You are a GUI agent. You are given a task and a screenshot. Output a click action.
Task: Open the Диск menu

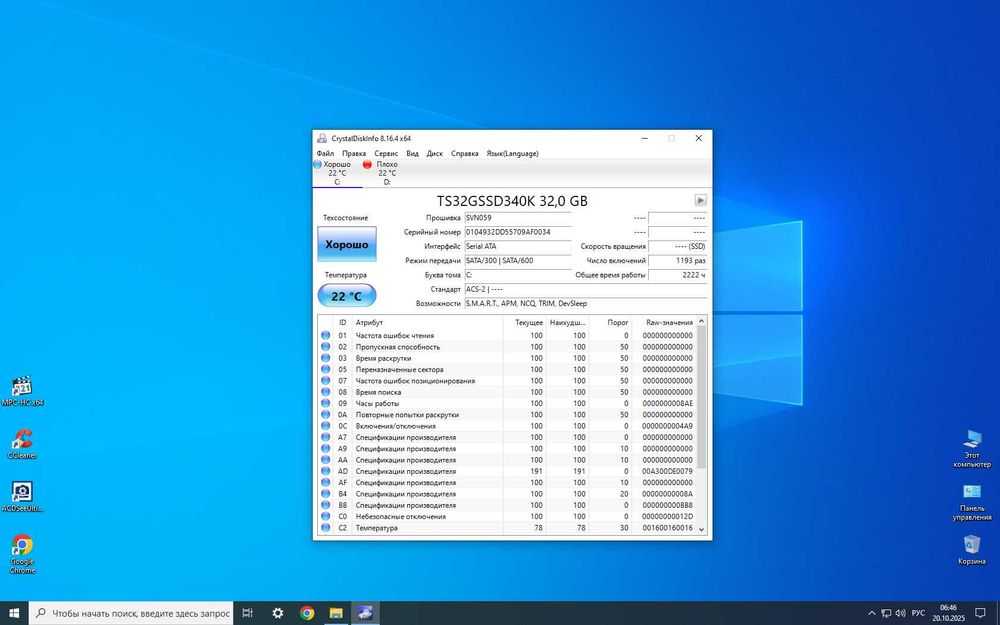point(434,153)
